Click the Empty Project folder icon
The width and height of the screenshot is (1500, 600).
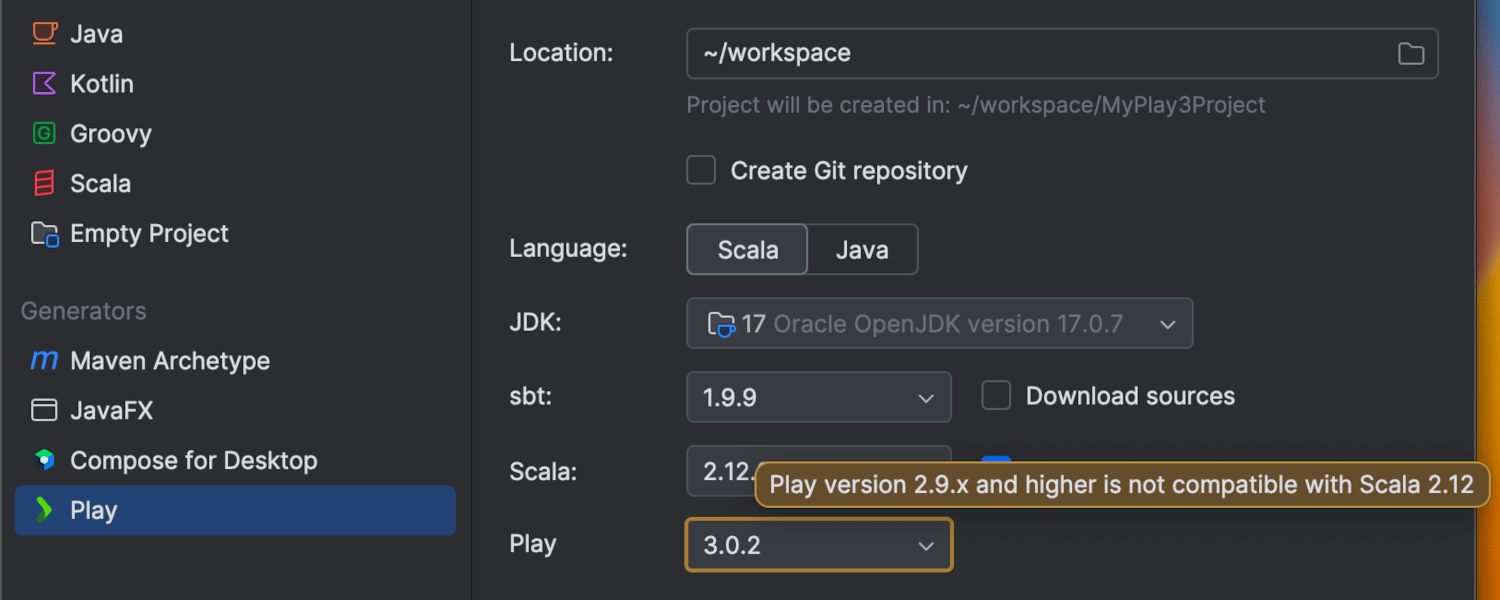pos(44,234)
